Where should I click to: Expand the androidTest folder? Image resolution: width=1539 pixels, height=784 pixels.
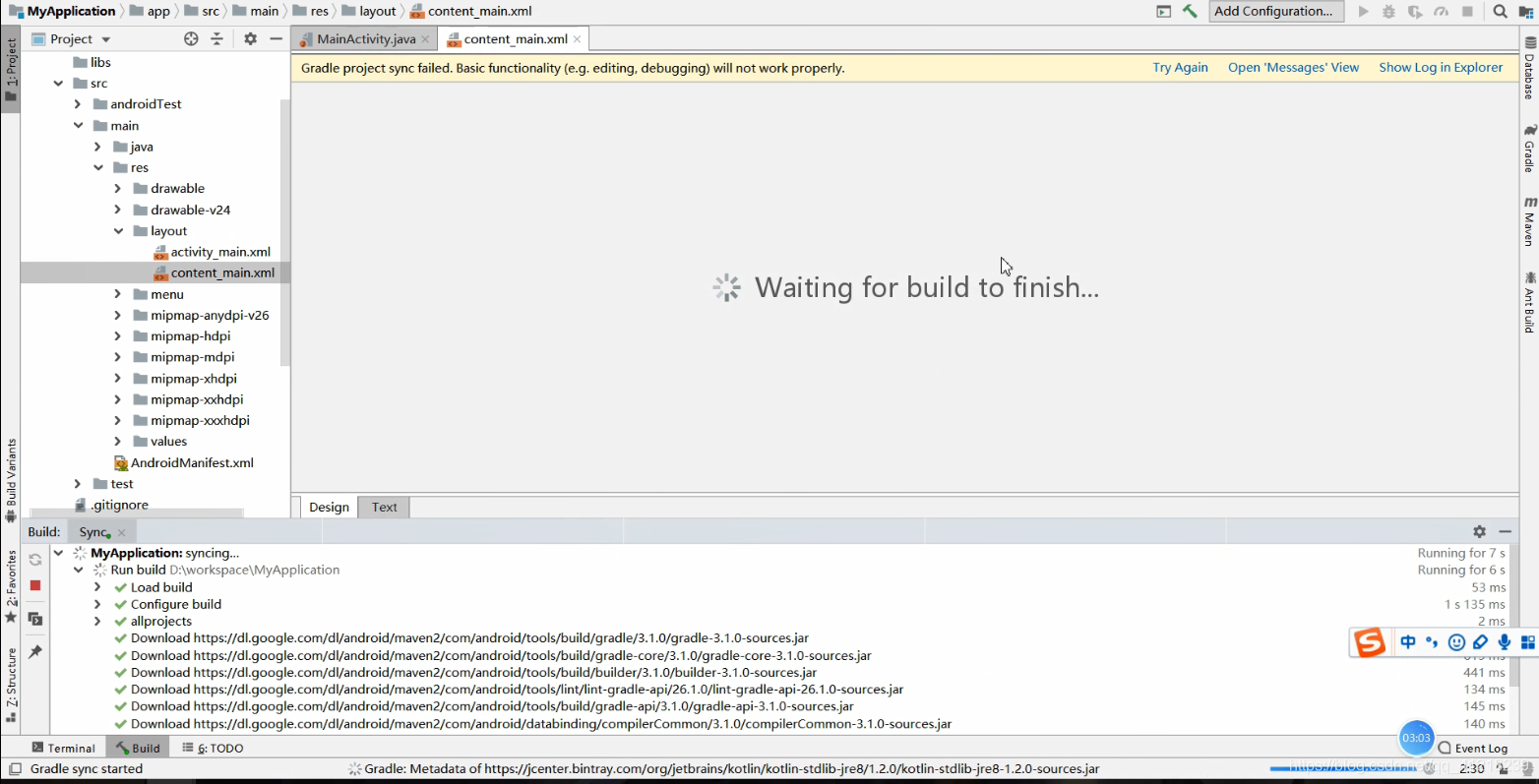coord(78,104)
